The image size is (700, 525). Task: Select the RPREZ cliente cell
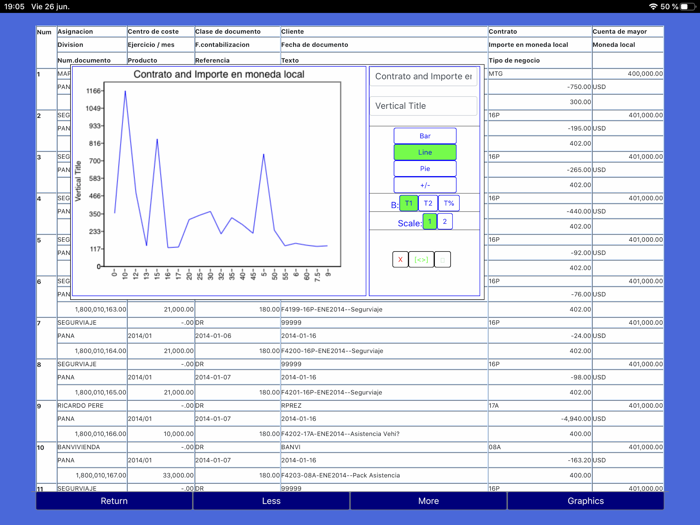click(384, 405)
